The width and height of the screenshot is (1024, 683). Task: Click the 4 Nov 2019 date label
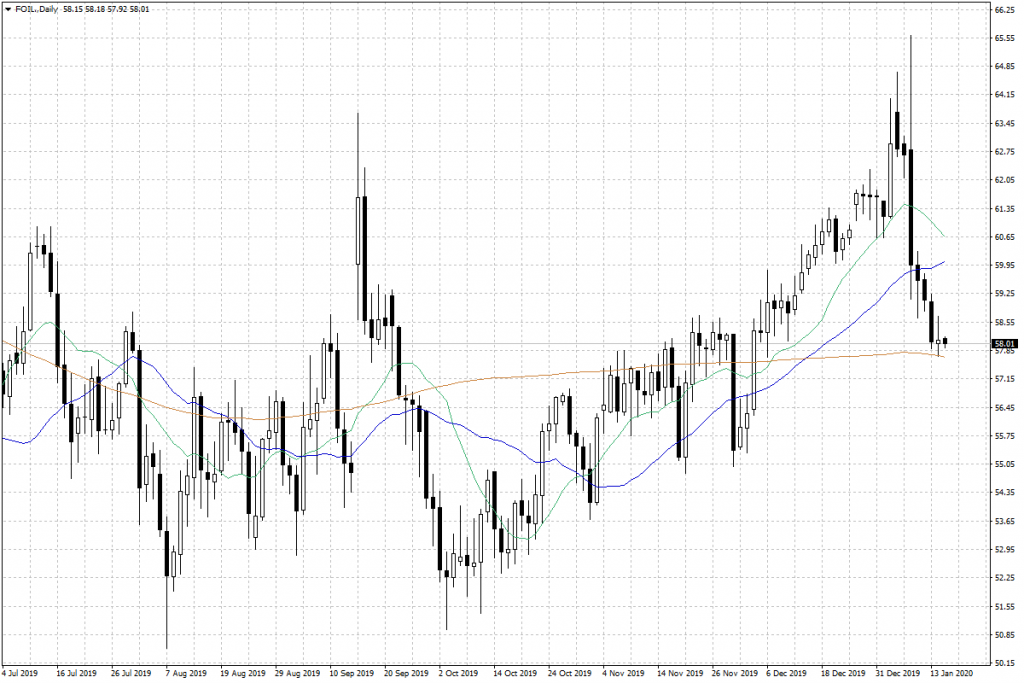pos(623,673)
